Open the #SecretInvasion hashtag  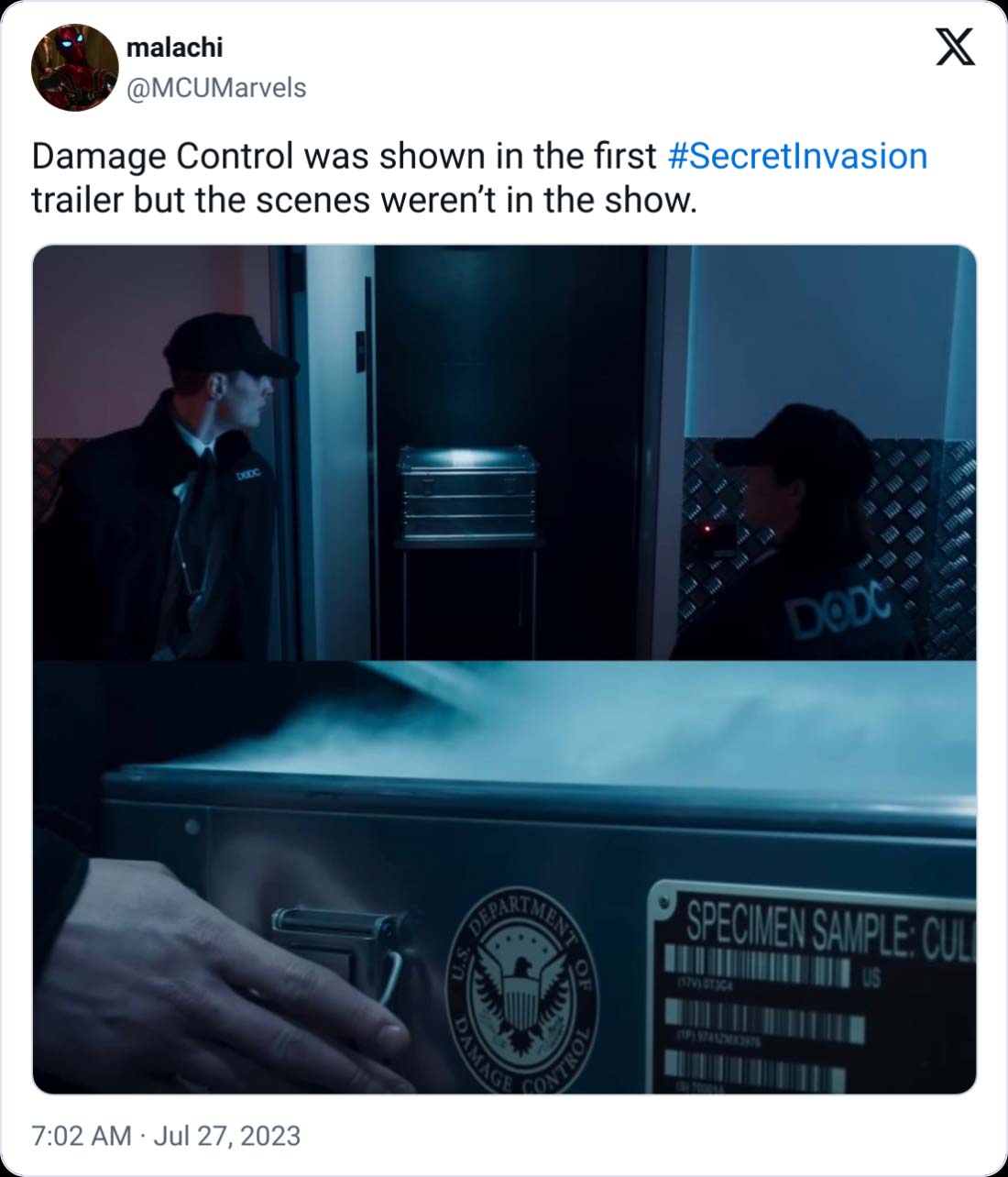pos(797,156)
